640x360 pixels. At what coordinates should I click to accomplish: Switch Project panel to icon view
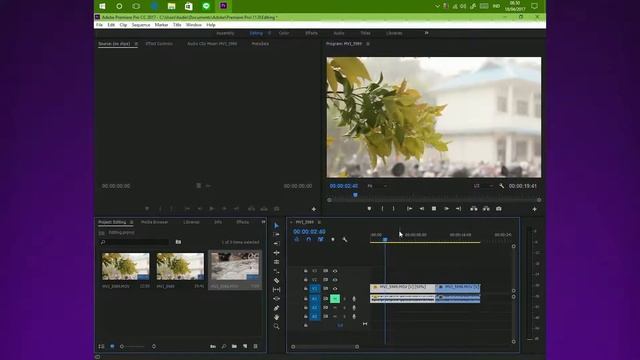pos(112,346)
